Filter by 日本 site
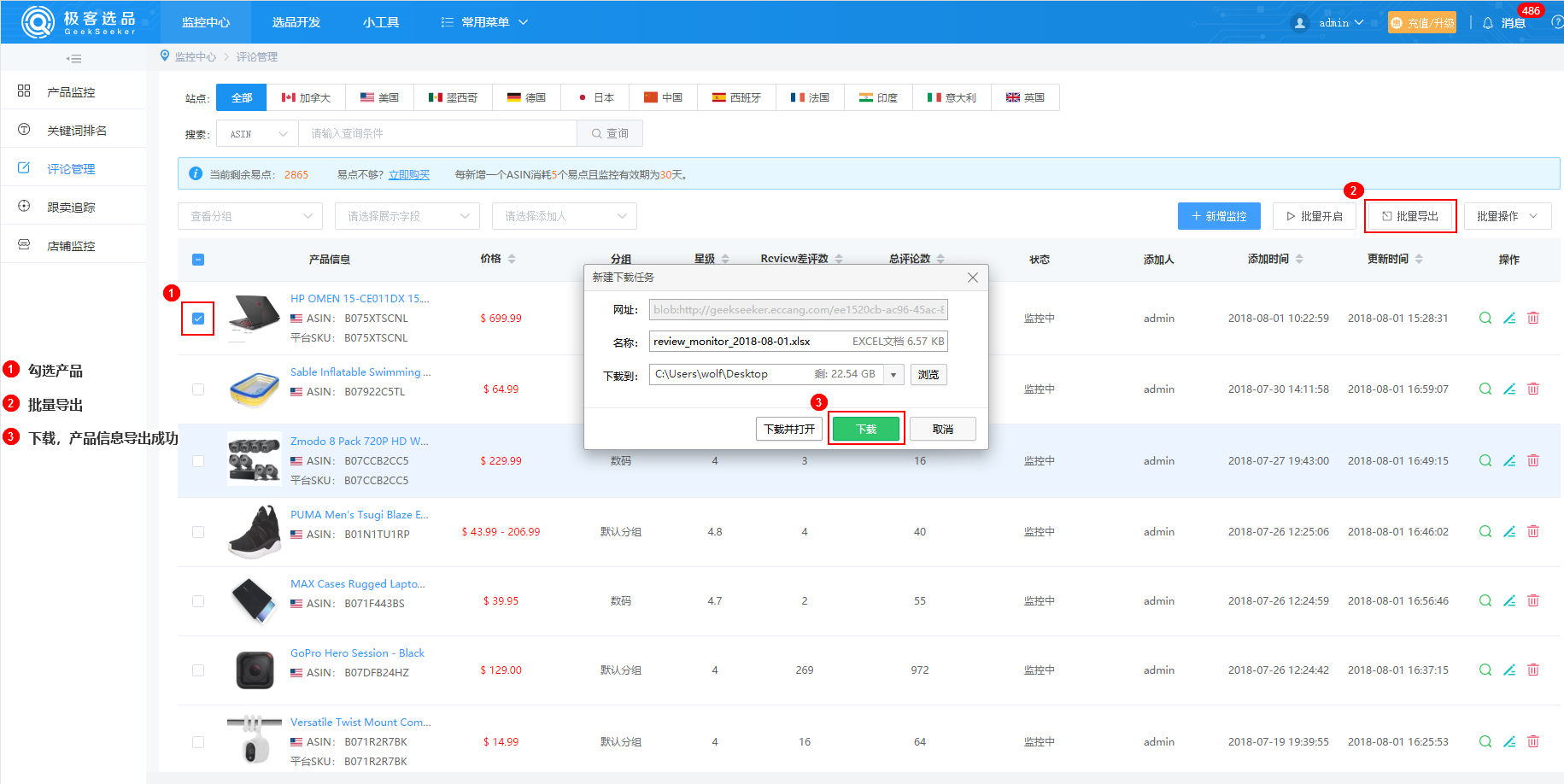This screenshot has height=784, width=1564. pos(595,97)
